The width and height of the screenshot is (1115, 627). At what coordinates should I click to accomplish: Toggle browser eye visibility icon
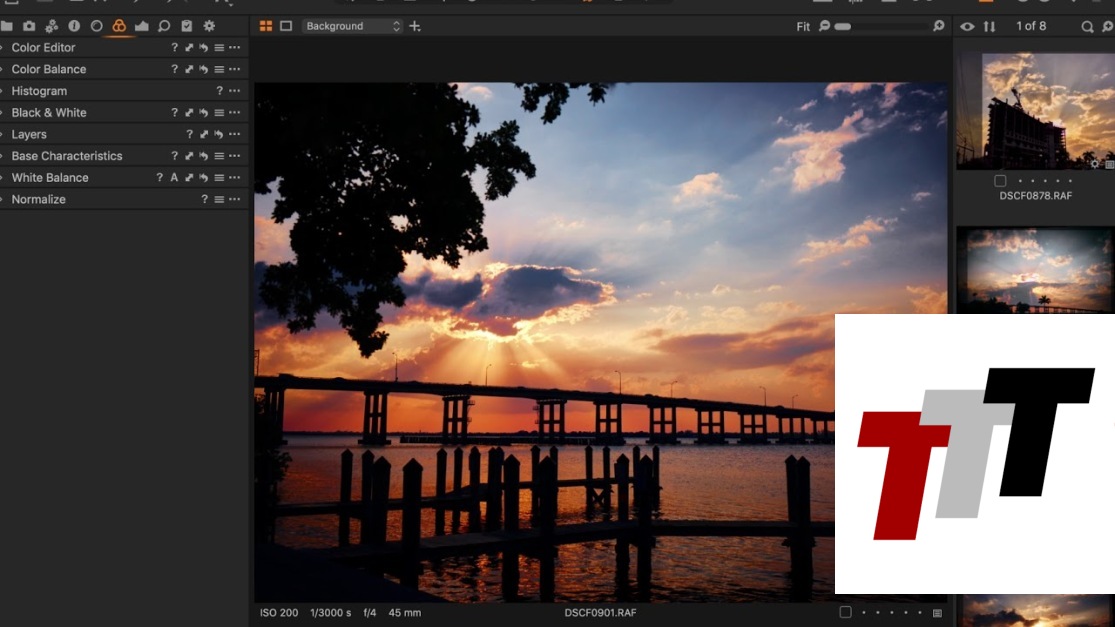coord(967,27)
